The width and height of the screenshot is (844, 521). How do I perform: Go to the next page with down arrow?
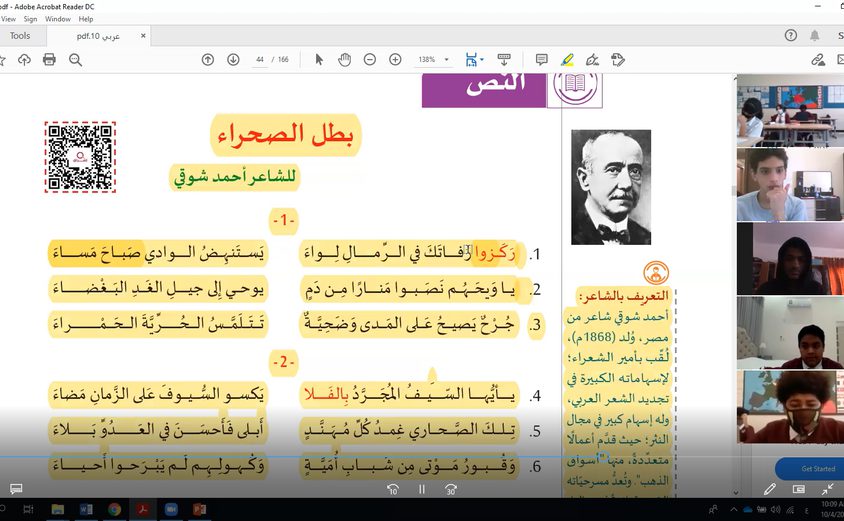click(233, 60)
